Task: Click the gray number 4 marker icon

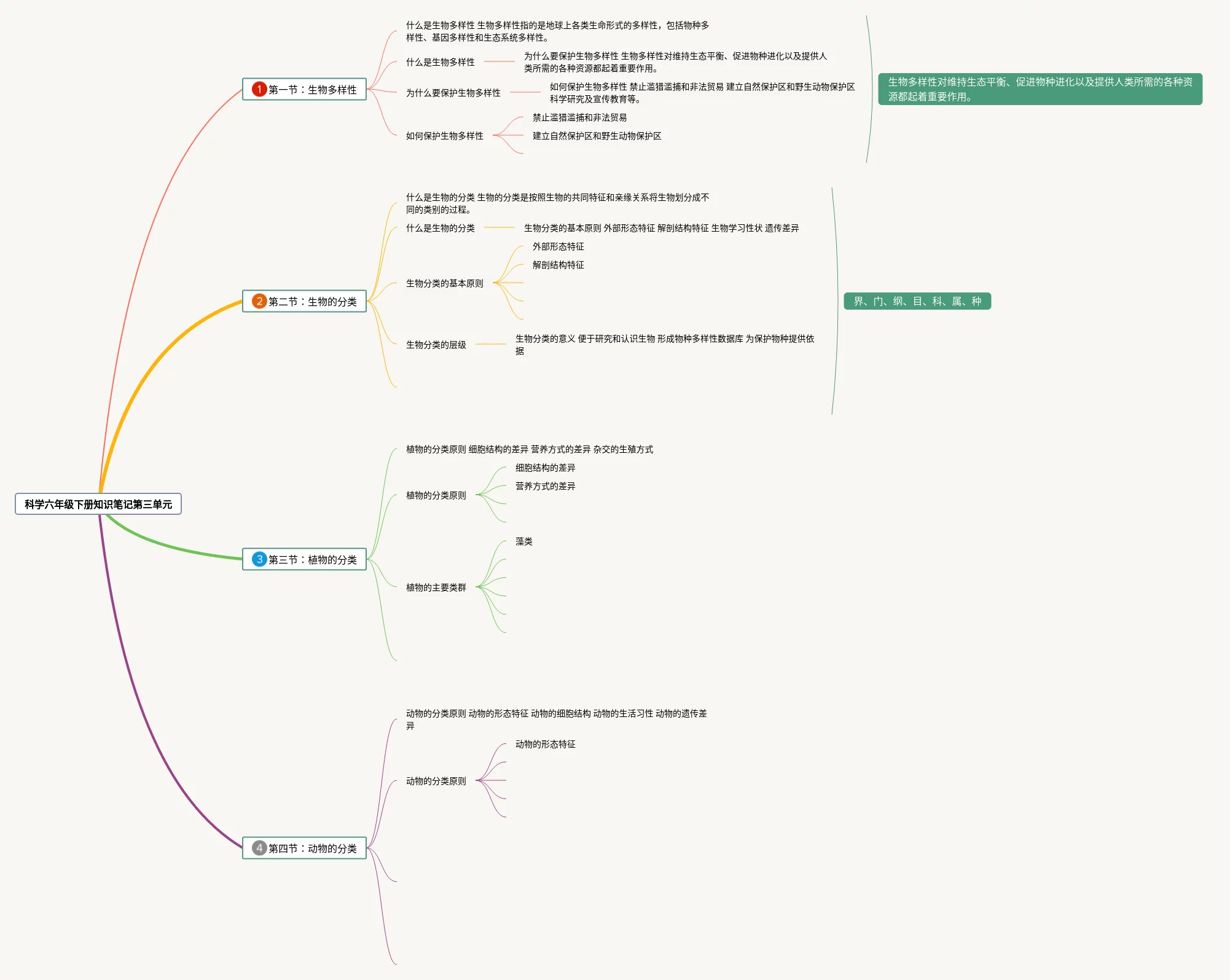Action: [259, 848]
